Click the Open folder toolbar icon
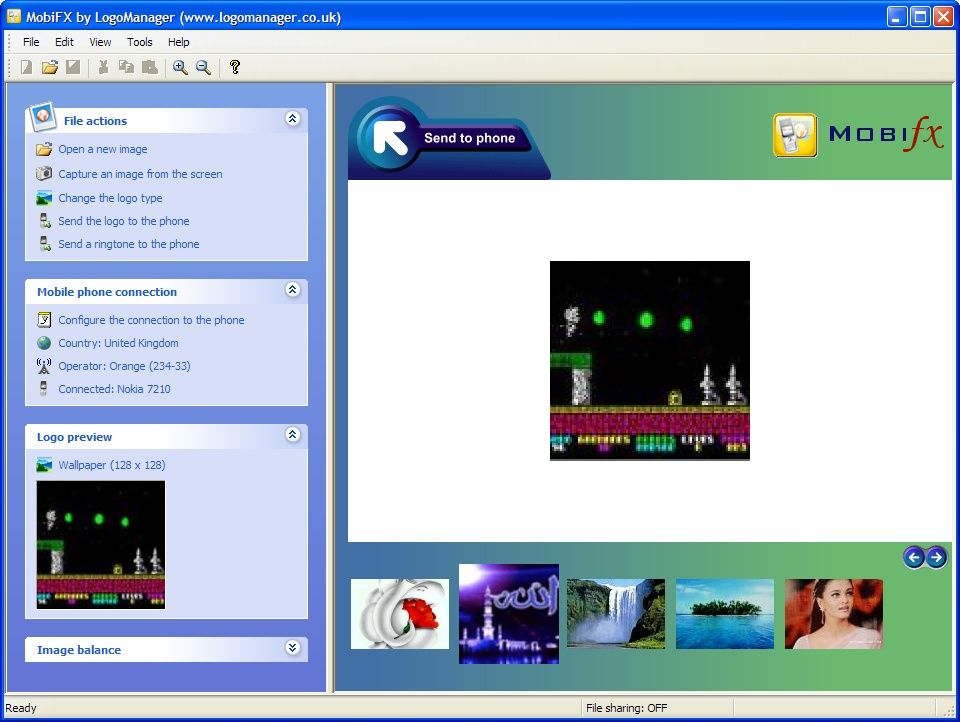Viewport: 960px width, 722px height. pyautogui.click(x=50, y=67)
